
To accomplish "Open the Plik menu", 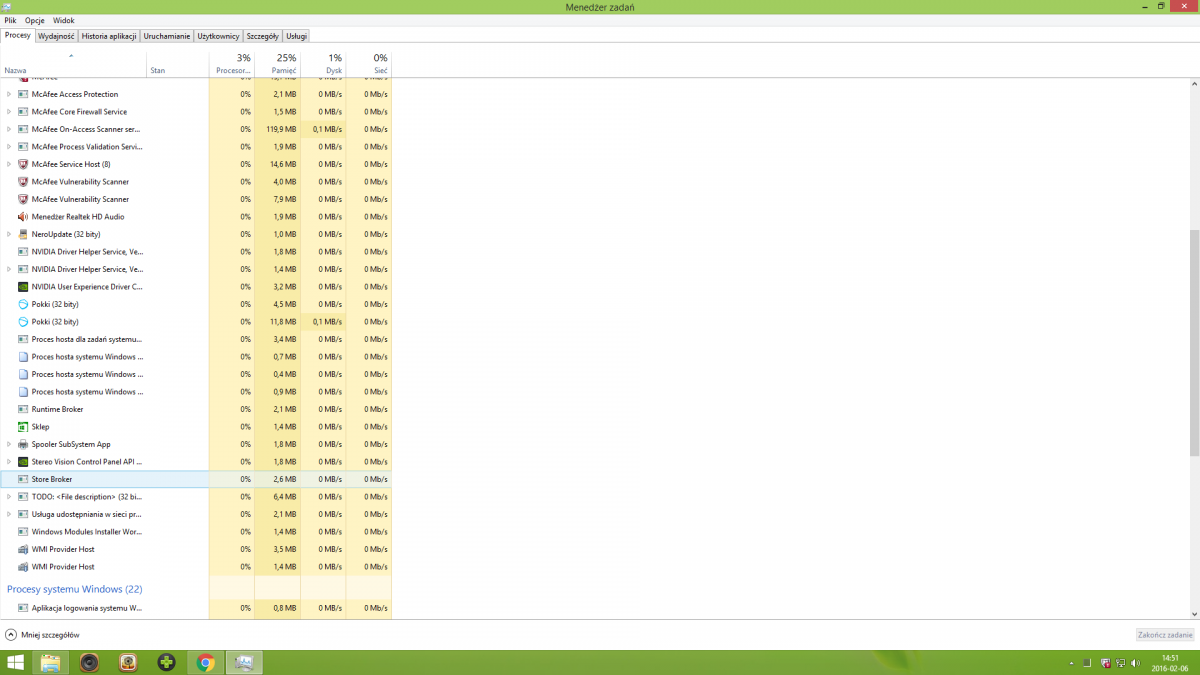I will (10, 20).
